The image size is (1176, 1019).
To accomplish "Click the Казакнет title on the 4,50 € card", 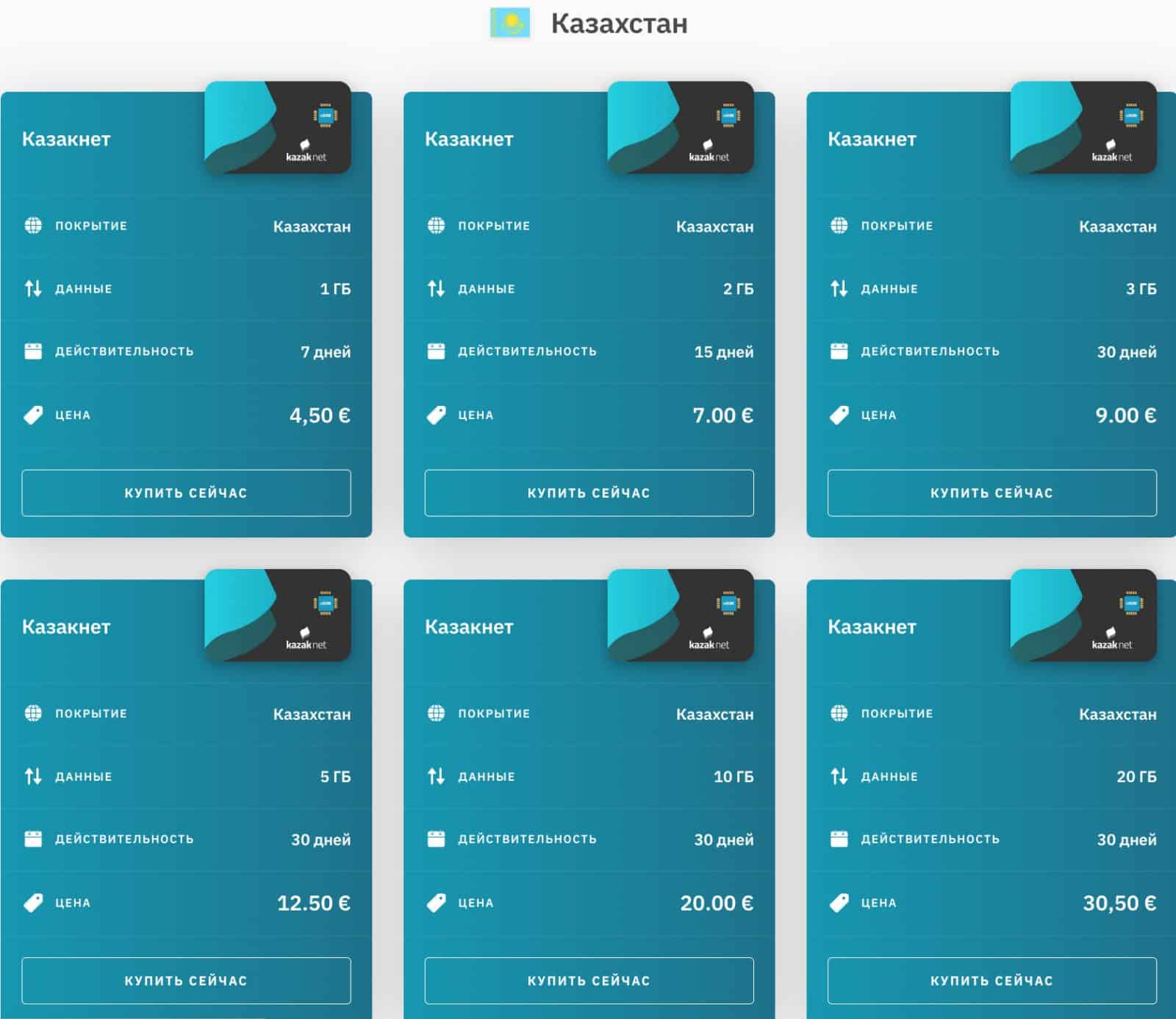I will tap(66, 139).
